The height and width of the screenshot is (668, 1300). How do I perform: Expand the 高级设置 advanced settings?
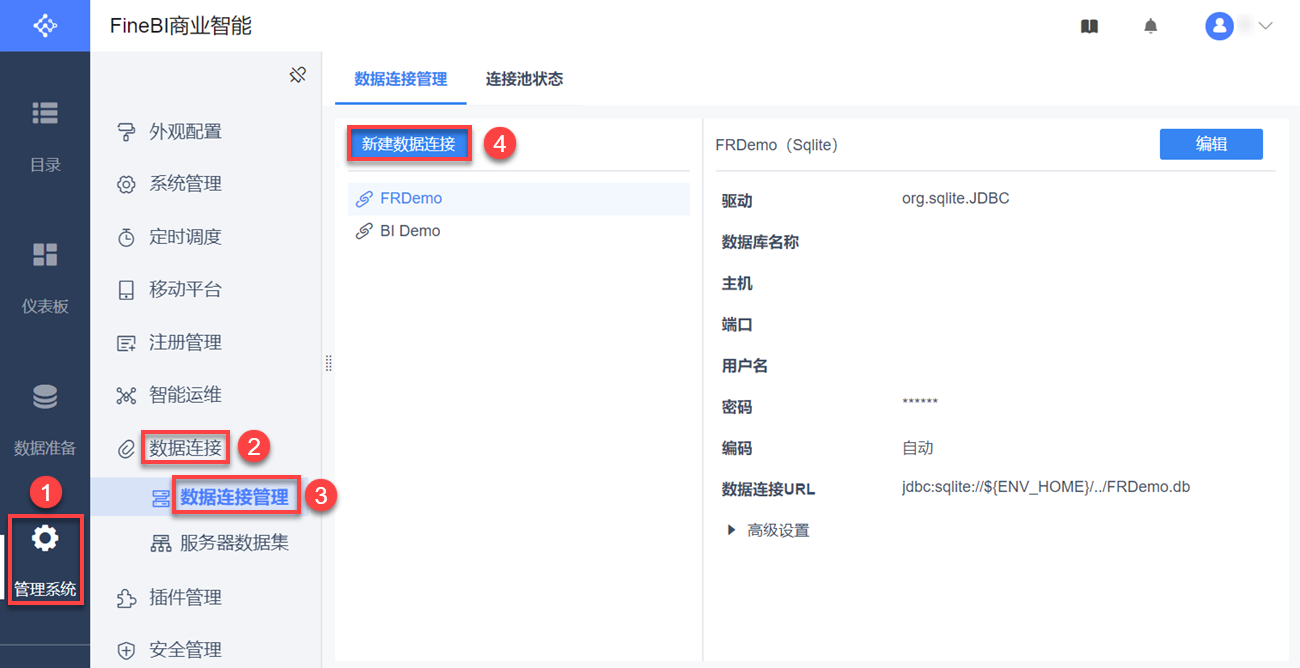(x=768, y=530)
